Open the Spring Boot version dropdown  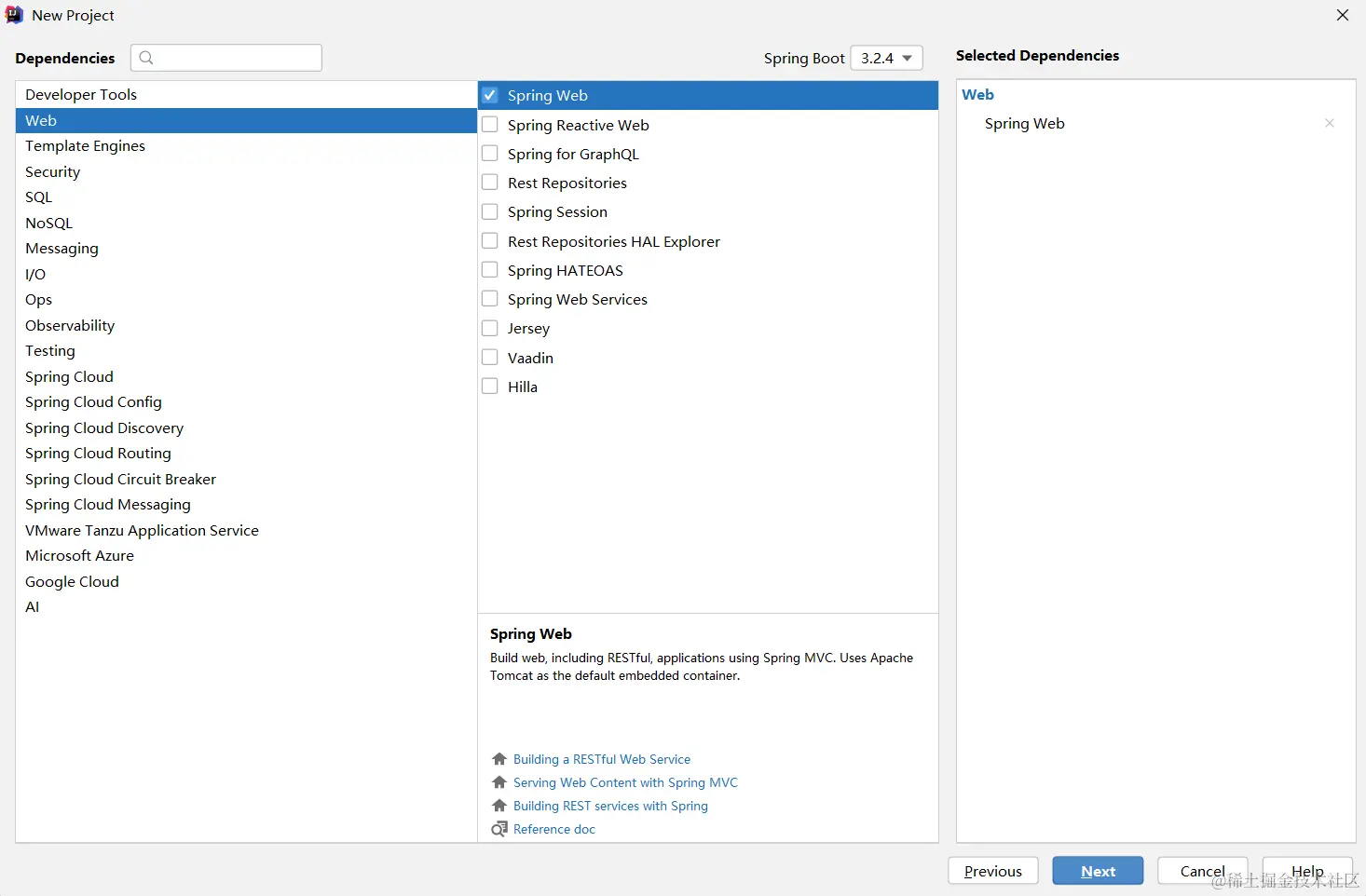tap(886, 58)
